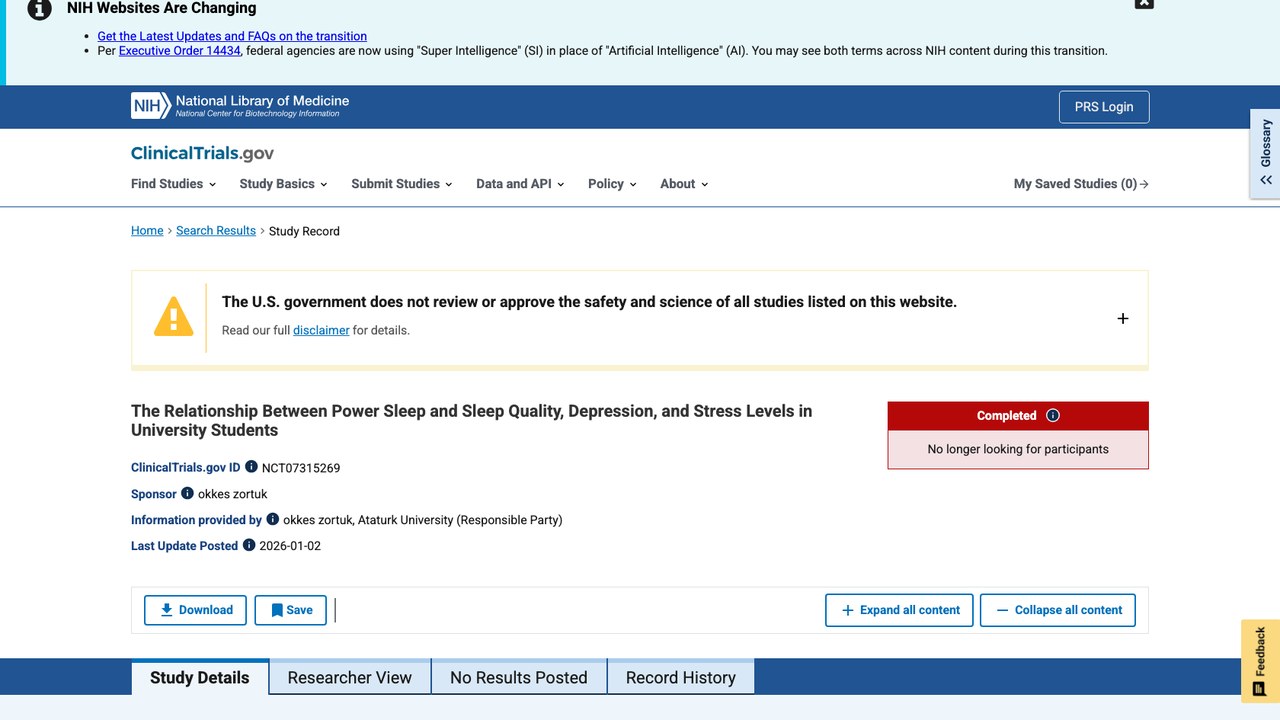Click Expand all content button

click(x=899, y=610)
